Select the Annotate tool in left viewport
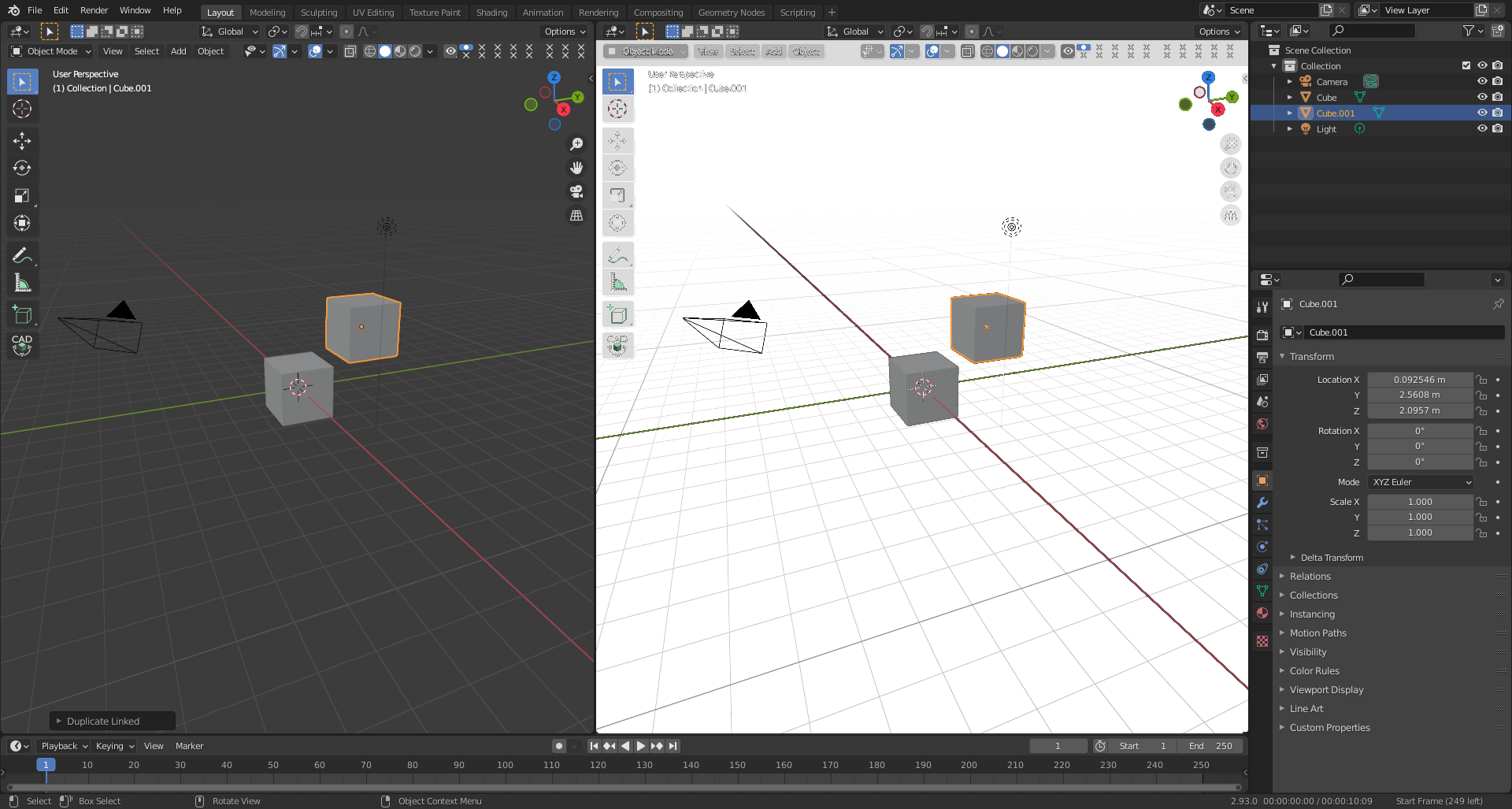Image resolution: width=1512 pixels, height=809 pixels. point(22,255)
